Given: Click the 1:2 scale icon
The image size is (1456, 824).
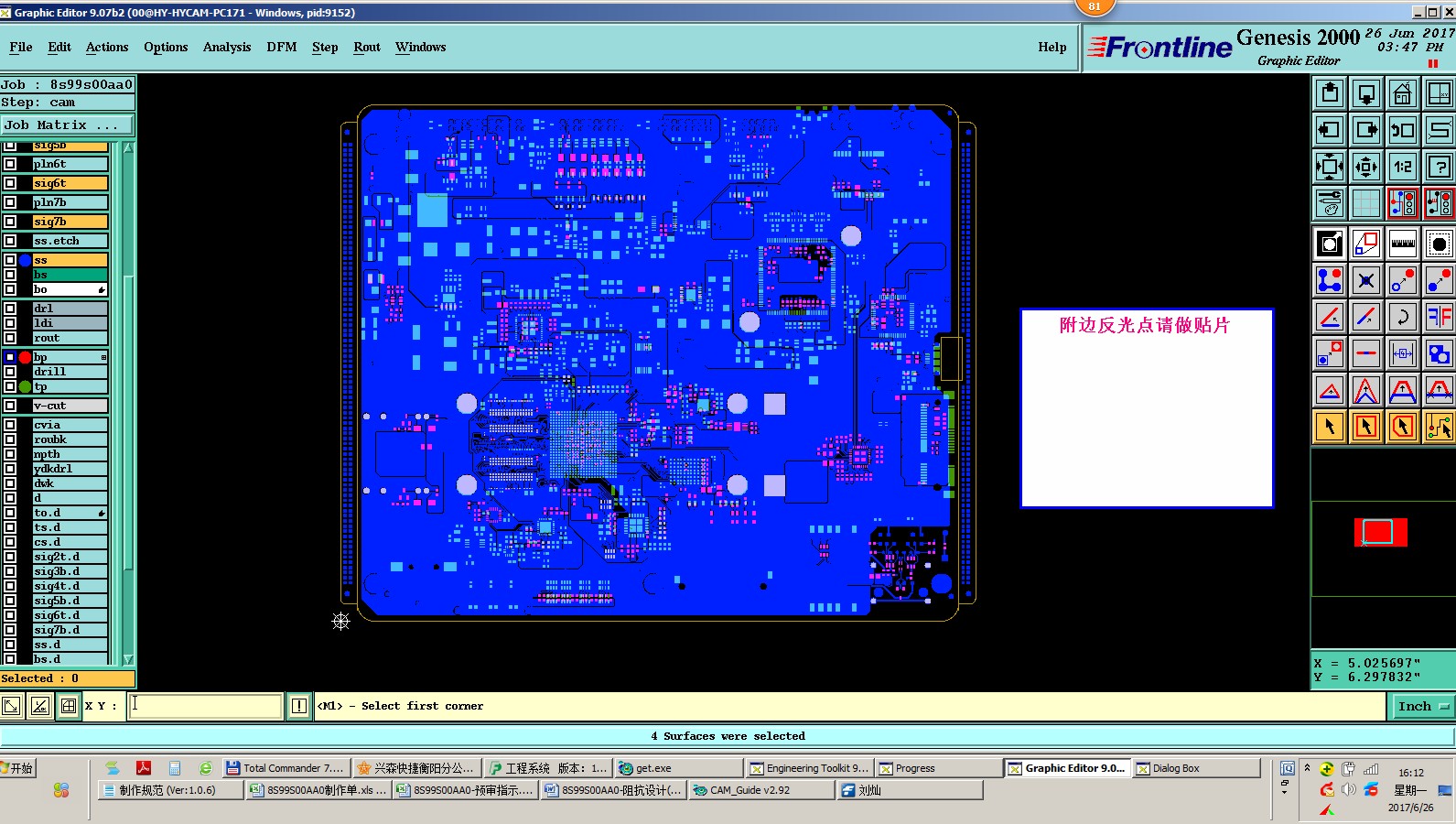Looking at the screenshot, I should (1403, 167).
